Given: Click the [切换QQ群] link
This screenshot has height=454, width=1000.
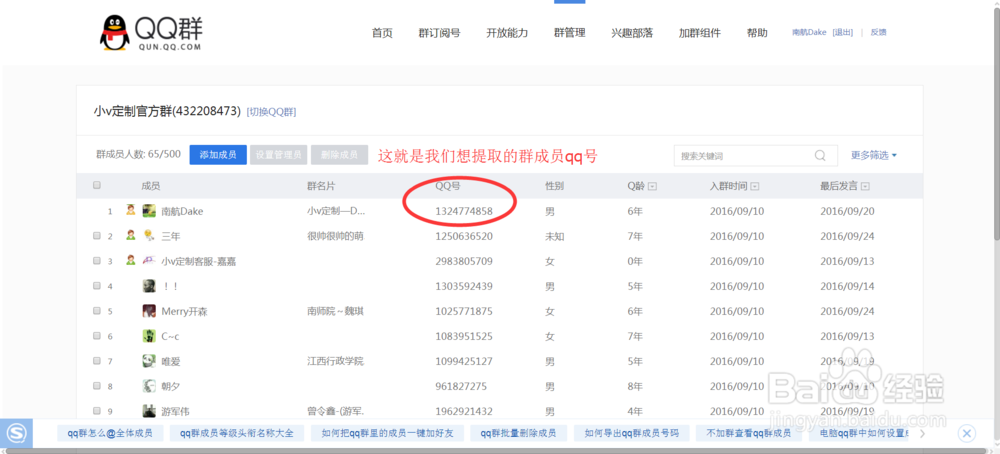Looking at the screenshot, I should (271, 112).
